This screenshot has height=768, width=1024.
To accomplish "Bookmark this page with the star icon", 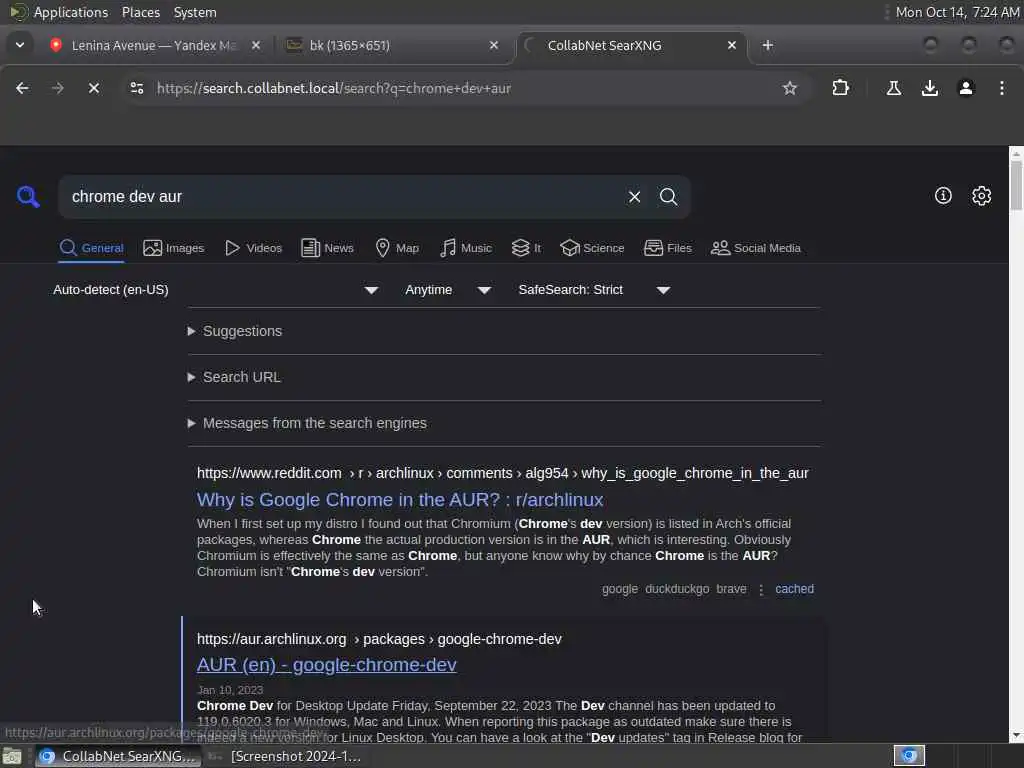I will coord(790,88).
